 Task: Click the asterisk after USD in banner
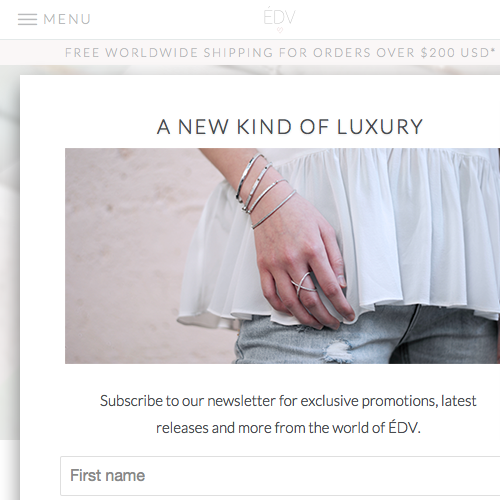tap(493, 50)
